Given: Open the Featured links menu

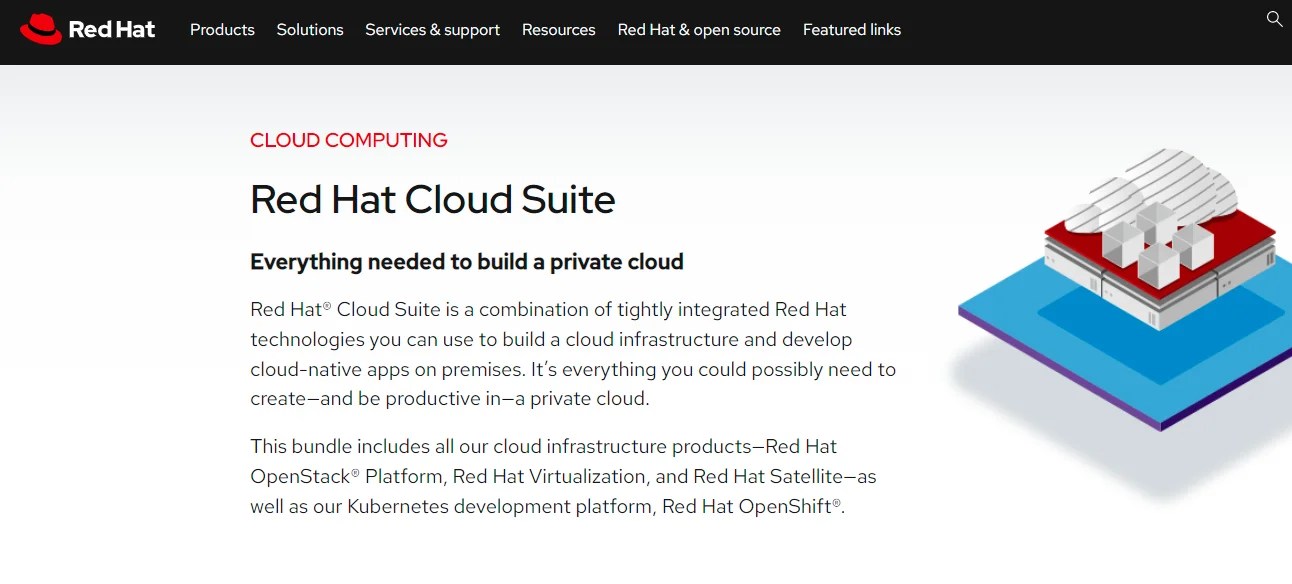Looking at the screenshot, I should click(x=851, y=30).
